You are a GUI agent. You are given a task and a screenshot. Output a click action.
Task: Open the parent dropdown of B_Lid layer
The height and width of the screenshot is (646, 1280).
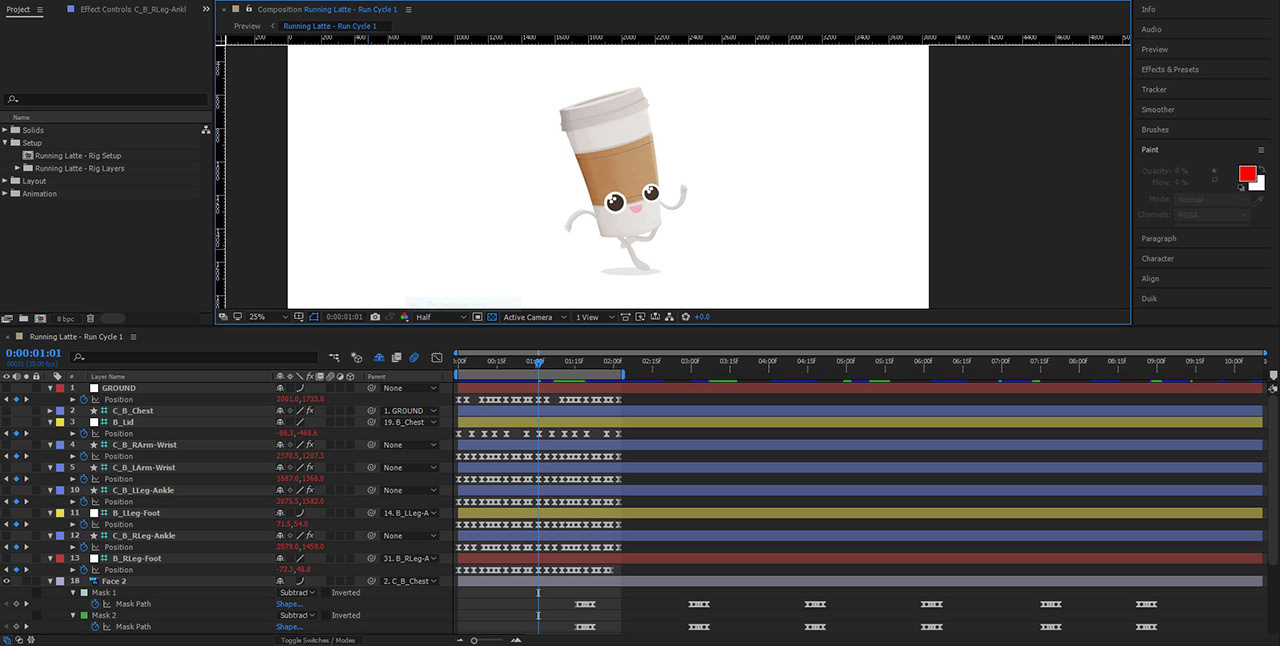coord(409,422)
